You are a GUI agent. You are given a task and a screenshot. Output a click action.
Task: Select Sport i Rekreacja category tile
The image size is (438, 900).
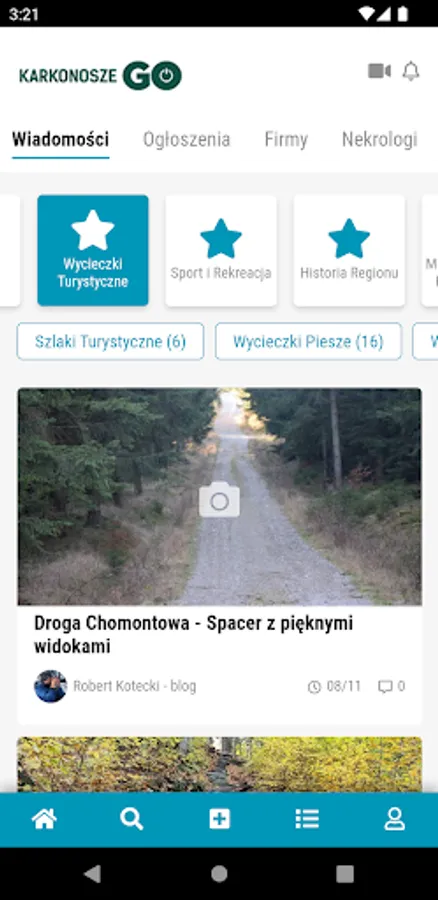point(221,250)
